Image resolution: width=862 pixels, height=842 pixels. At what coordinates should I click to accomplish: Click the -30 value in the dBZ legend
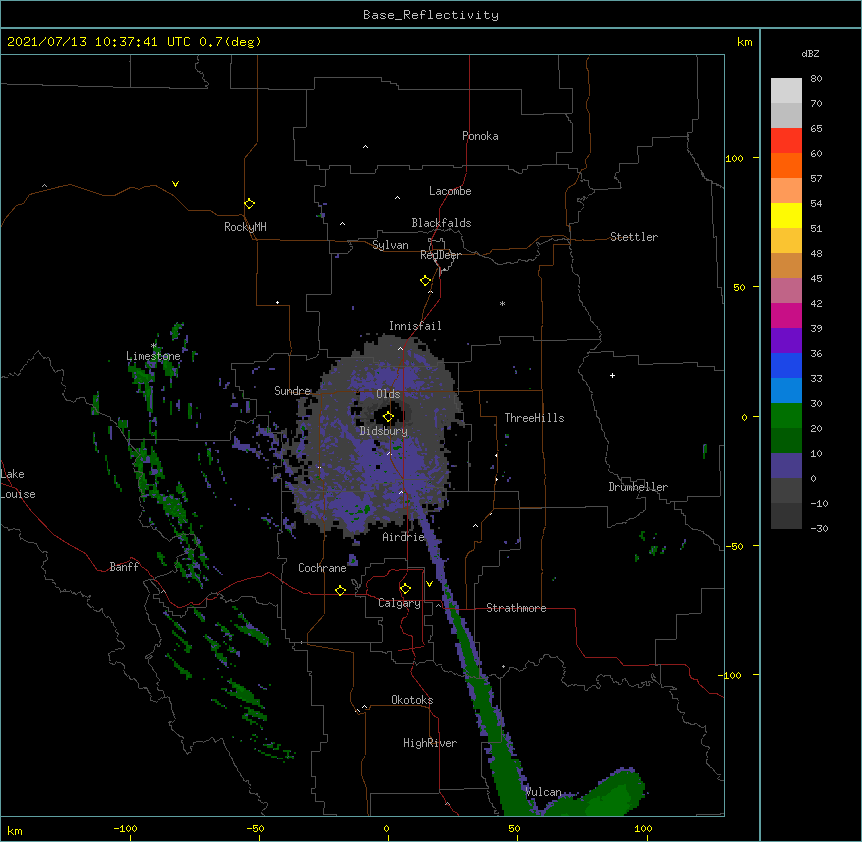[819, 528]
